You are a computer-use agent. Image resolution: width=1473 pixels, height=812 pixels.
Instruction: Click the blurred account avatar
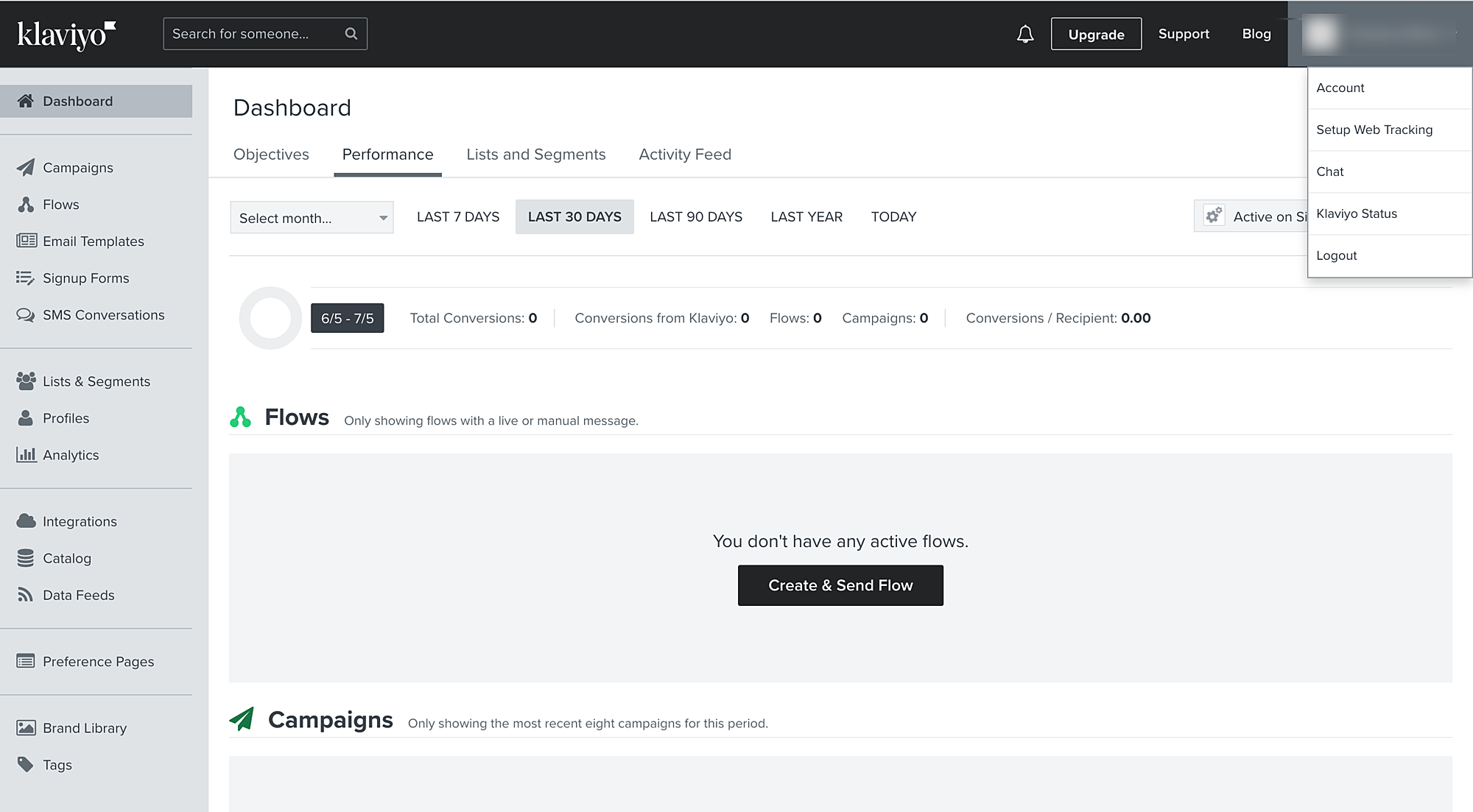(1321, 34)
